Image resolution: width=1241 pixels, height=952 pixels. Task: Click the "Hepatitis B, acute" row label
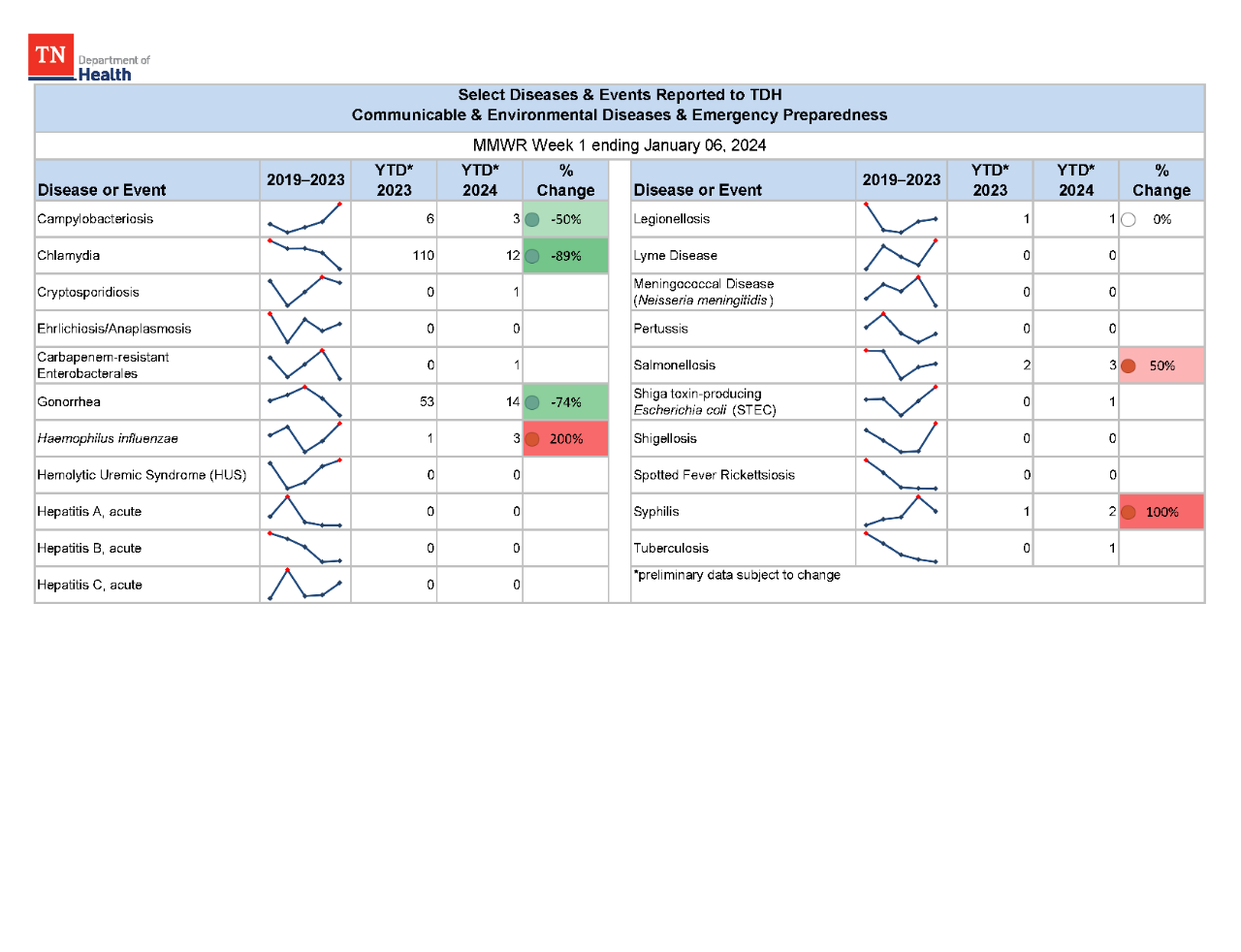(x=89, y=549)
